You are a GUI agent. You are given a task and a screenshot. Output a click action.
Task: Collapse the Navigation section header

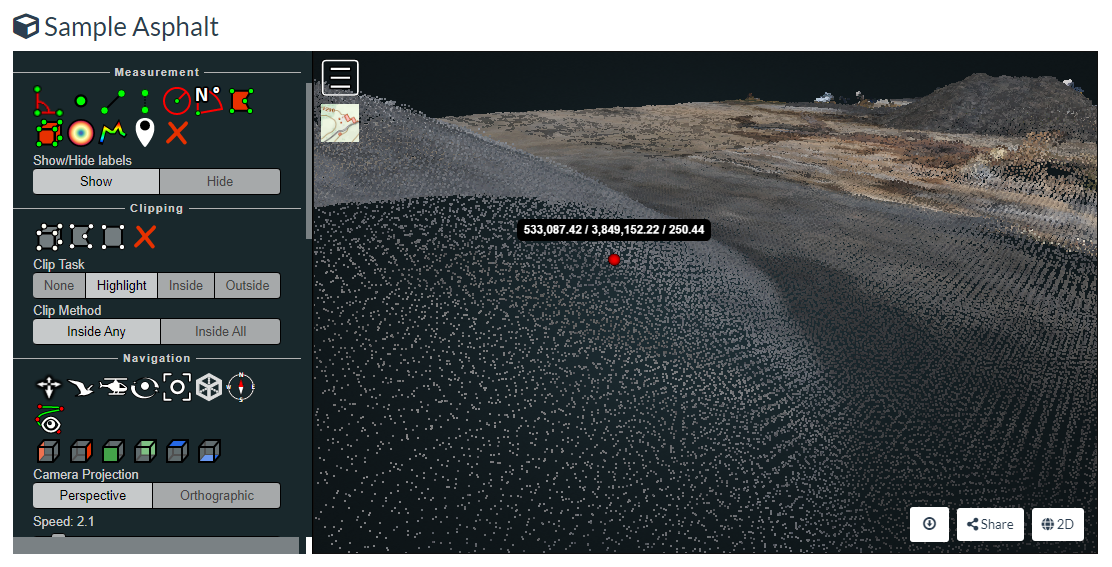[x=157, y=359]
